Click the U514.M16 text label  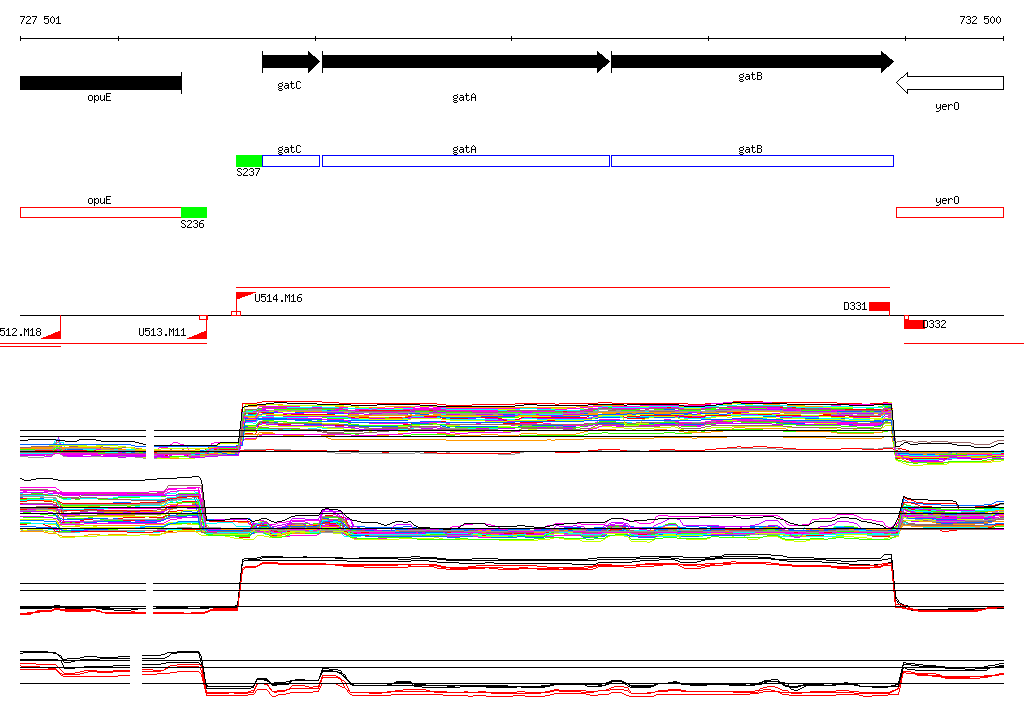[x=278, y=299]
